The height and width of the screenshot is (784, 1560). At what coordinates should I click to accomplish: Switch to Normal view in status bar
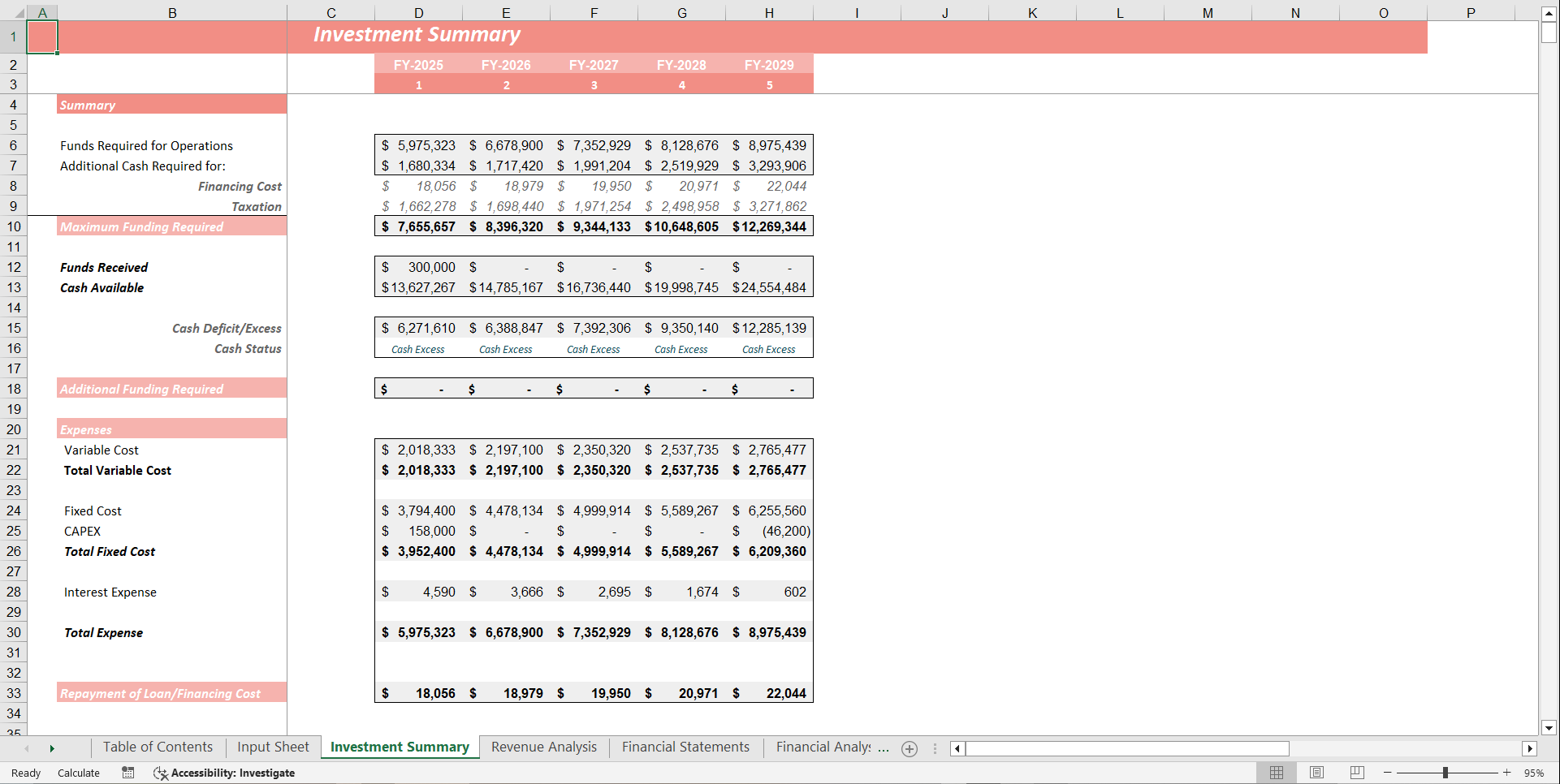point(1276,772)
